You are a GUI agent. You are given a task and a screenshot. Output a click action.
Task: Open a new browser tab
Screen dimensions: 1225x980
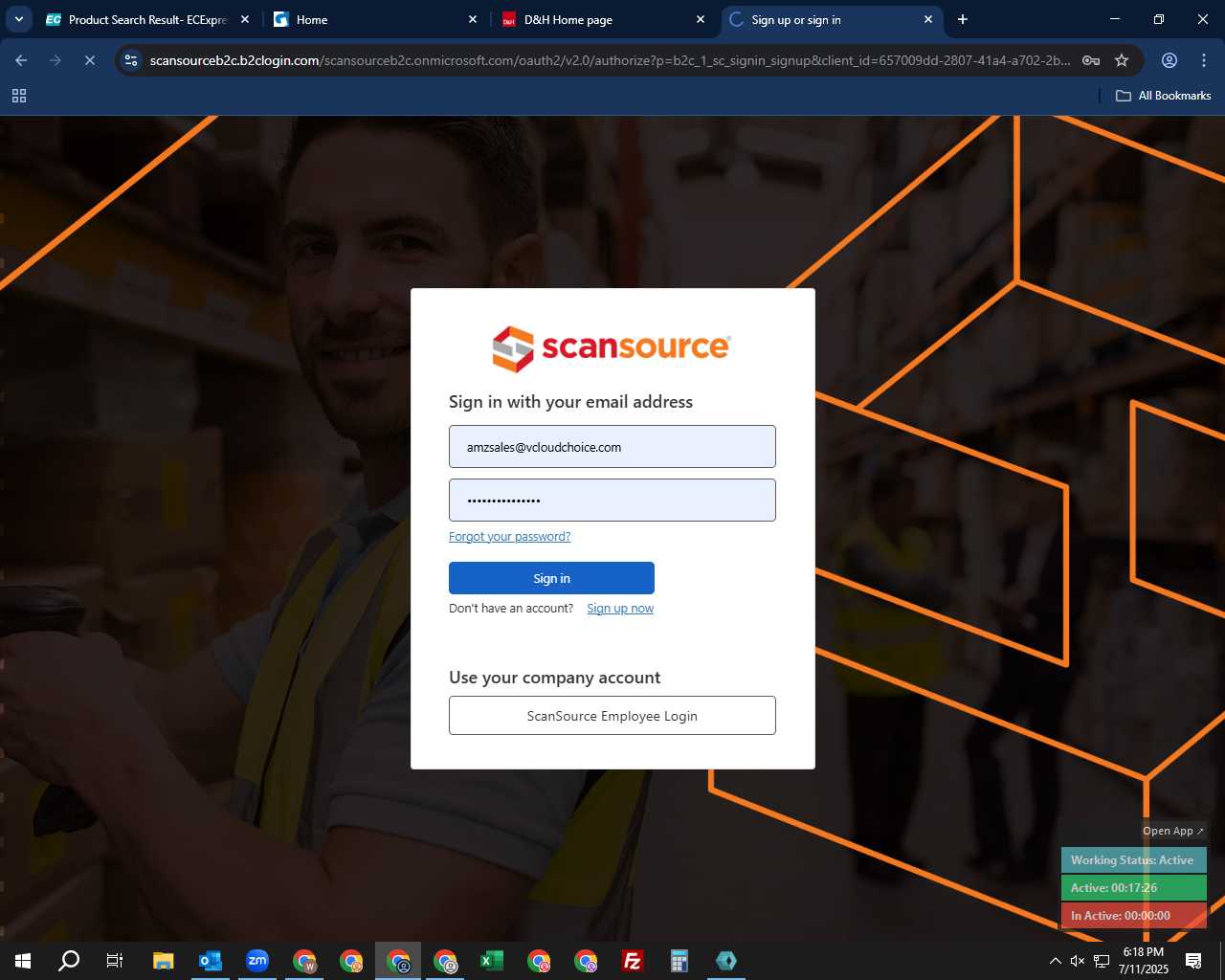(x=963, y=19)
